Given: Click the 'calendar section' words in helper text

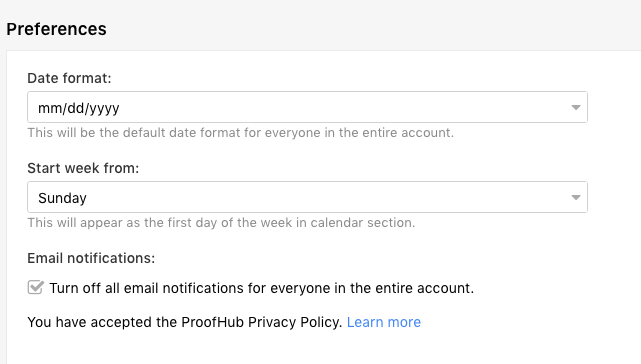Looking at the screenshot, I should pyautogui.click(x=363, y=223).
